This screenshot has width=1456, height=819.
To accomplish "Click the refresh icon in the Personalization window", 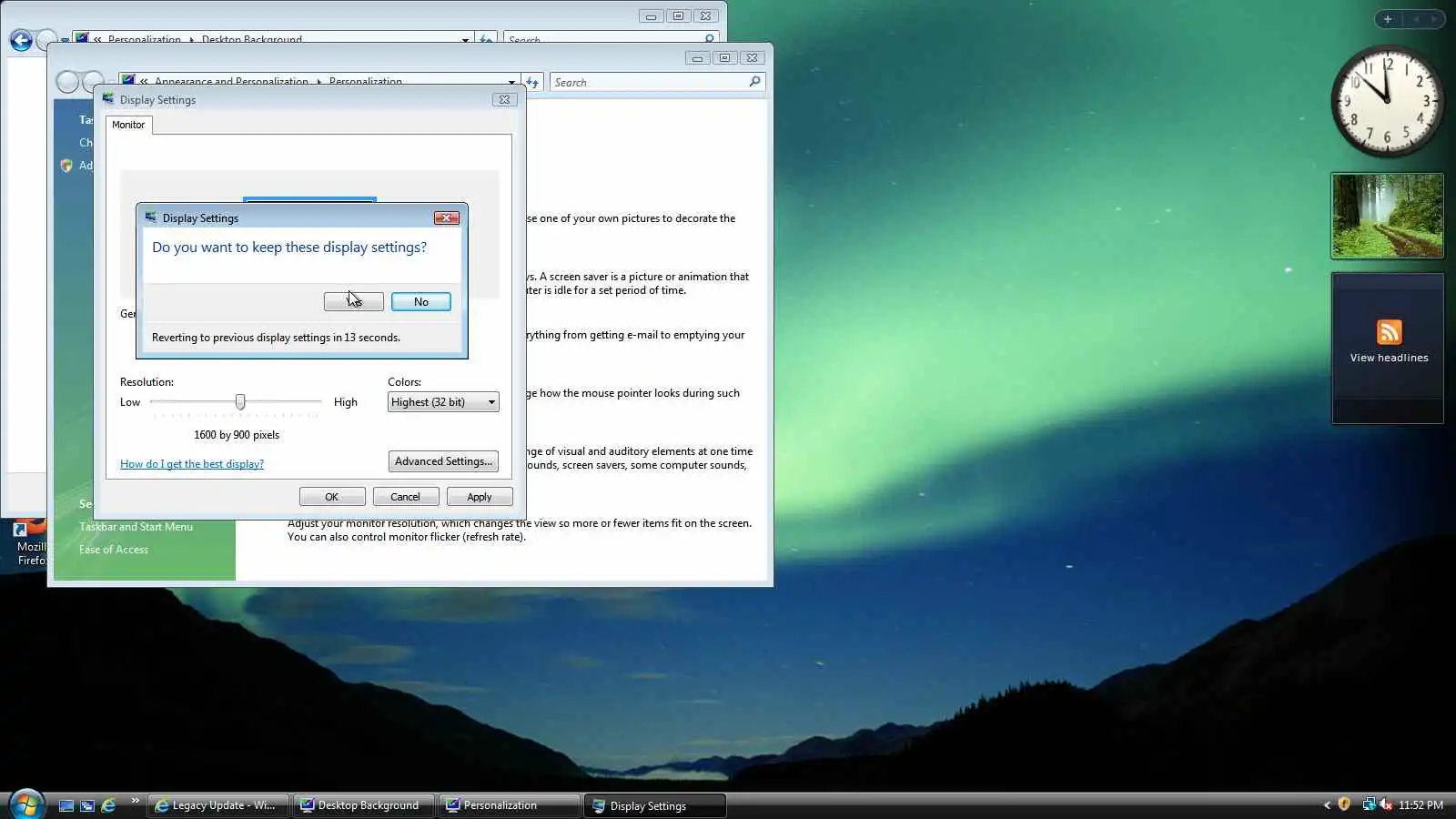I will [x=532, y=83].
